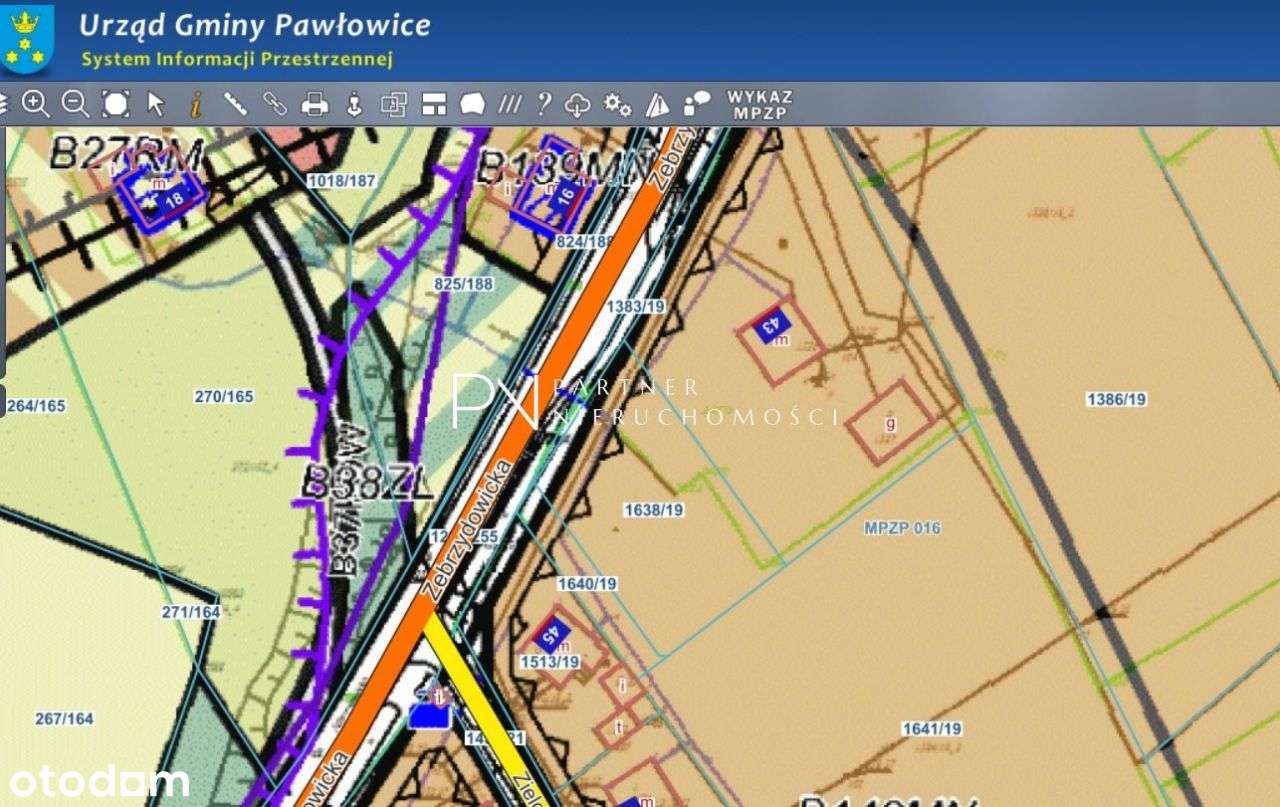This screenshot has height=807, width=1280.
Task: Open the map settings gears icon
Action: pyautogui.click(x=616, y=103)
